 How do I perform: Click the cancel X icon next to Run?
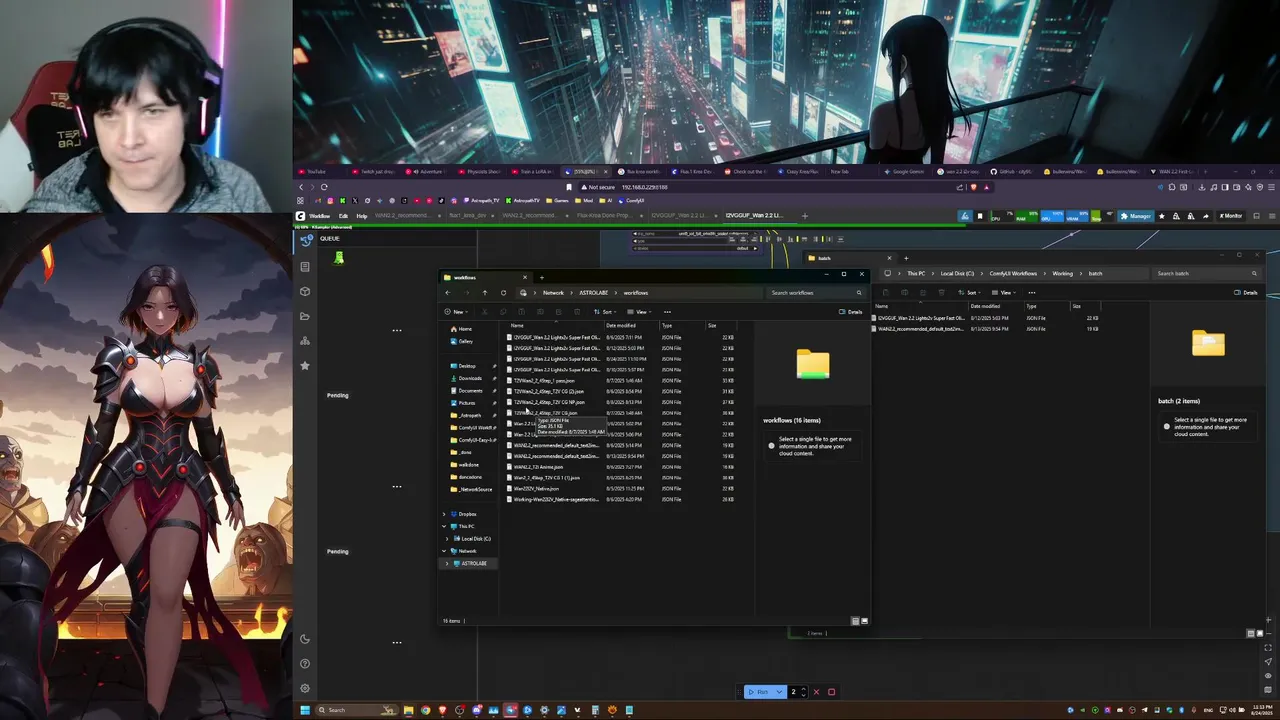pos(816,692)
